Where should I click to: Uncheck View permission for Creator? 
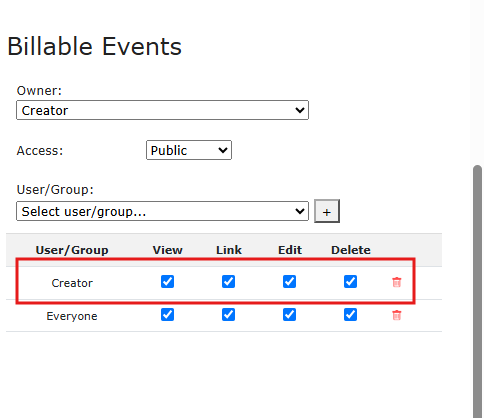click(x=167, y=282)
